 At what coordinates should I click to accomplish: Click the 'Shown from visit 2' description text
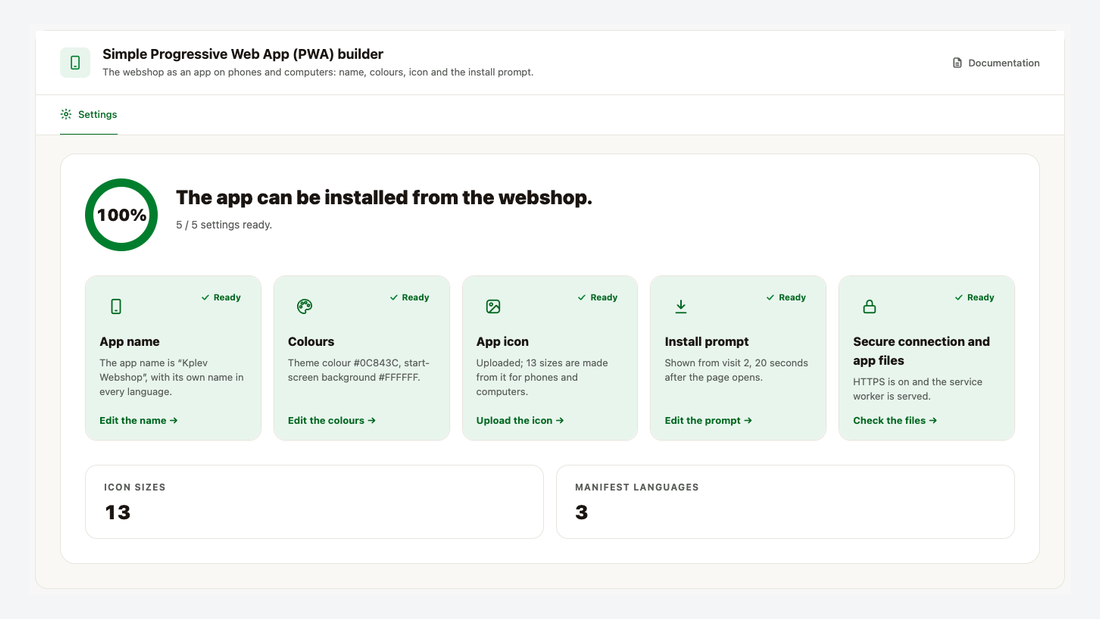pos(737,370)
